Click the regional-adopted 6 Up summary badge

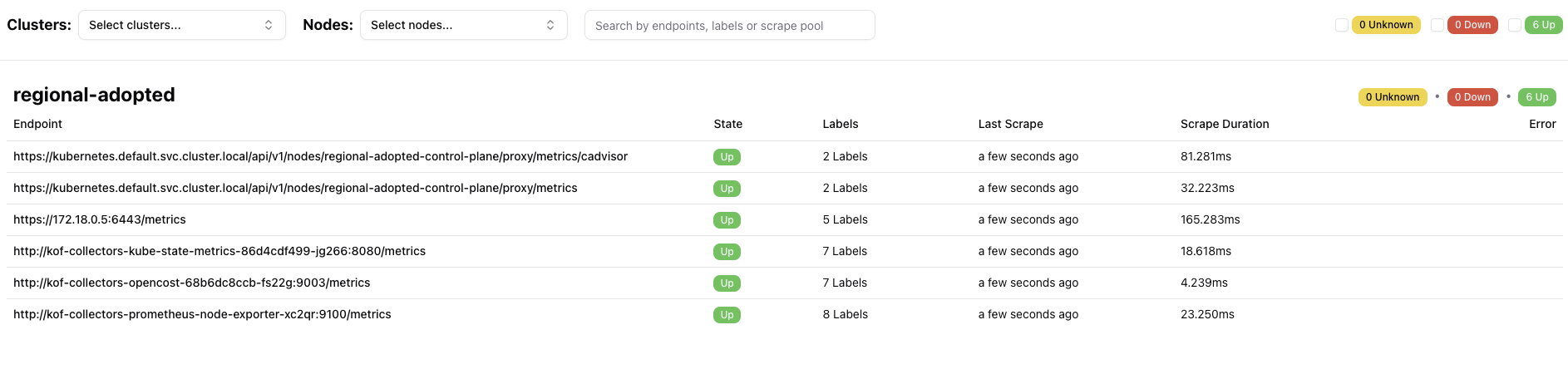pos(1536,97)
